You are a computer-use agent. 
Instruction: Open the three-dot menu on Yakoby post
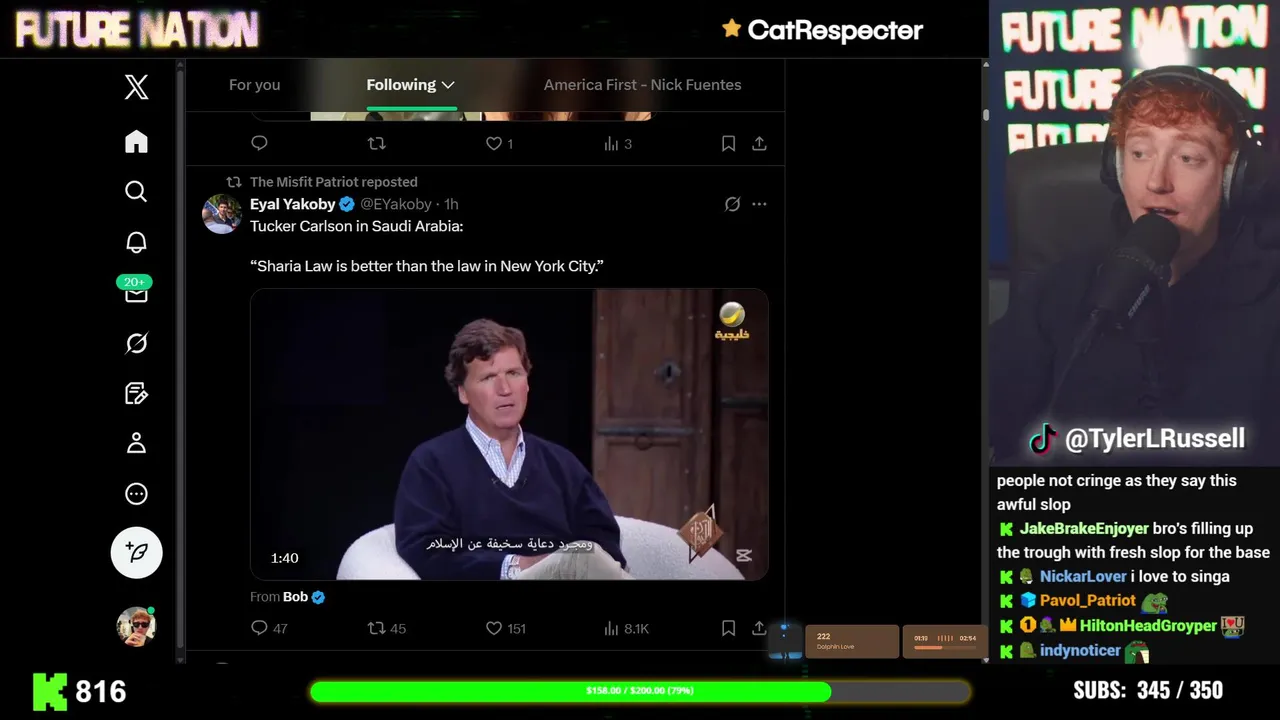(759, 204)
